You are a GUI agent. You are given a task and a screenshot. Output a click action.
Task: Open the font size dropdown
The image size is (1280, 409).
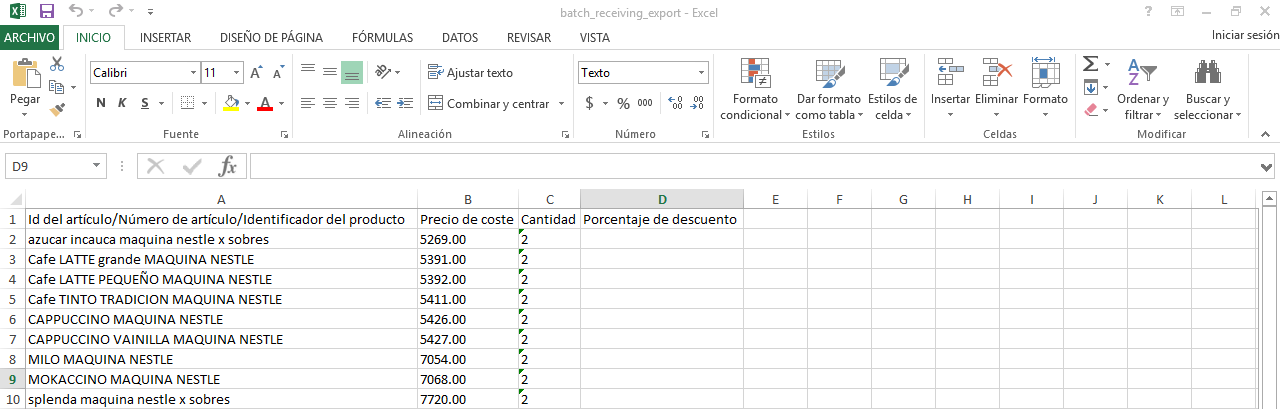coord(236,72)
